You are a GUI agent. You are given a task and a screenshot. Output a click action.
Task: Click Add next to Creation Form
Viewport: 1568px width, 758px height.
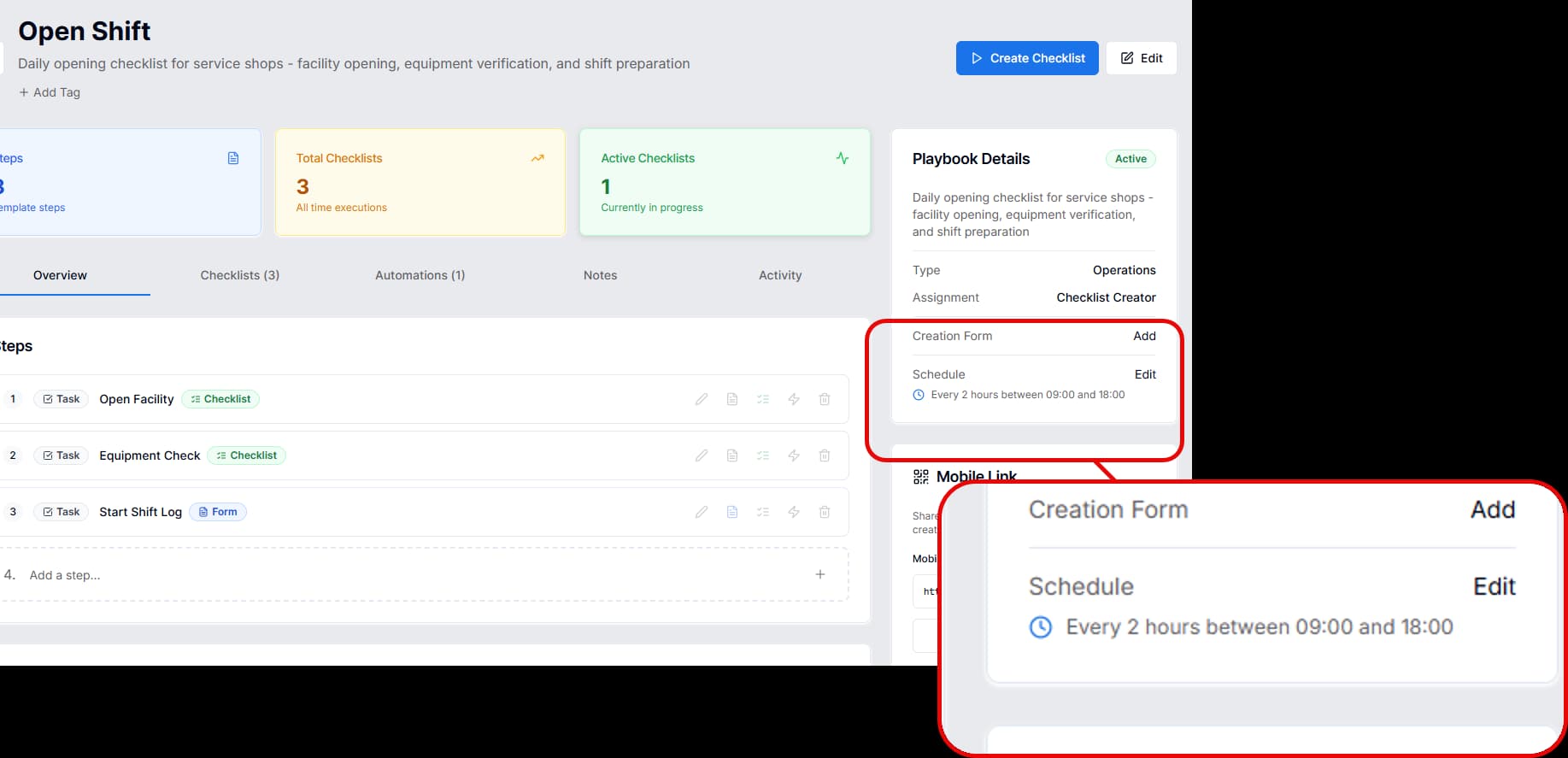point(1144,336)
